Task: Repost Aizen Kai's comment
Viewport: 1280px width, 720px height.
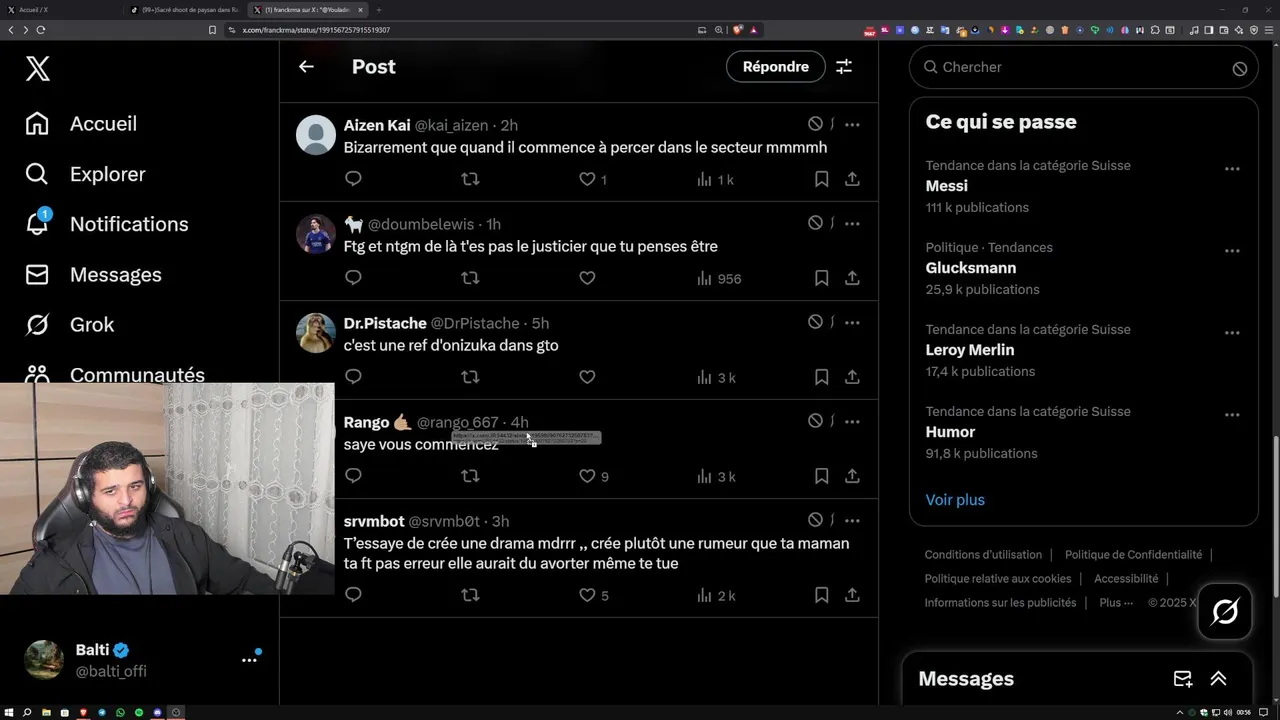Action: tap(470, 179)
